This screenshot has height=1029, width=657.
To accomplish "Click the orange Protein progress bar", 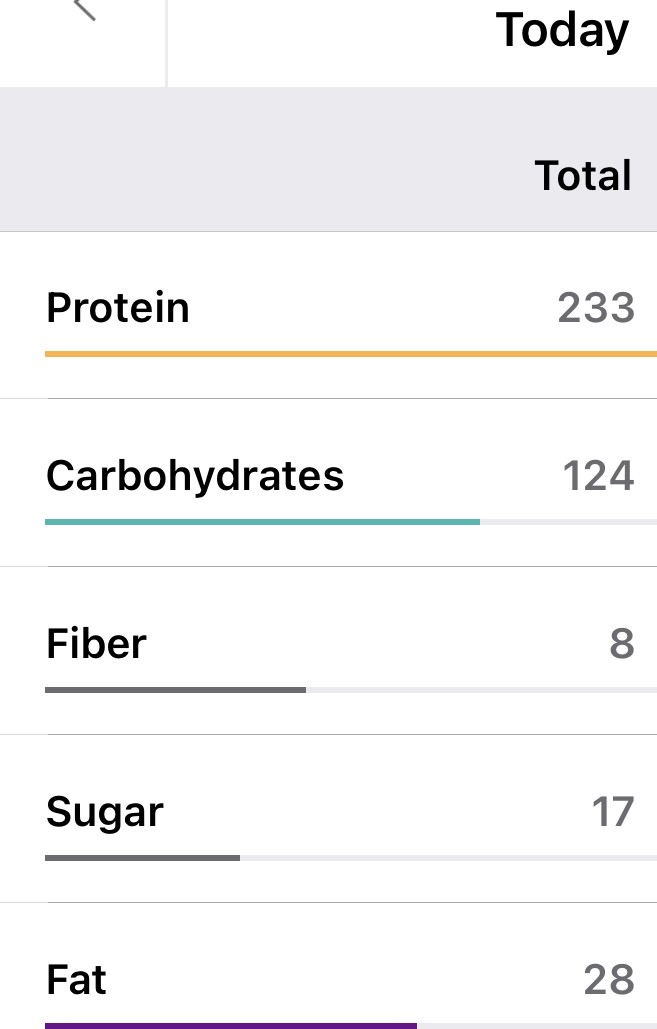I will point(350,354).
